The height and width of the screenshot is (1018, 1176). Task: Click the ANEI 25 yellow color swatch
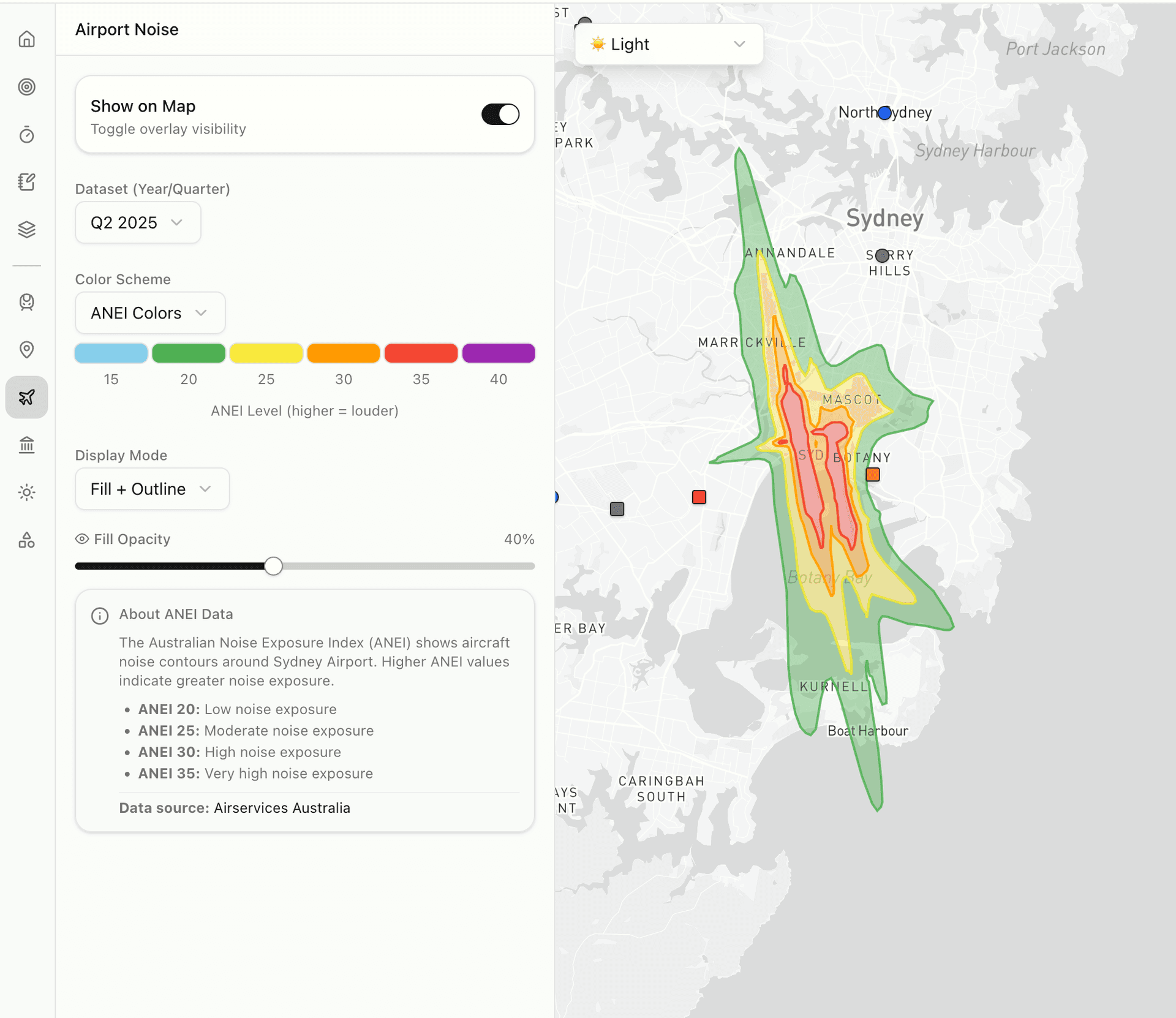tap(266, 353)
